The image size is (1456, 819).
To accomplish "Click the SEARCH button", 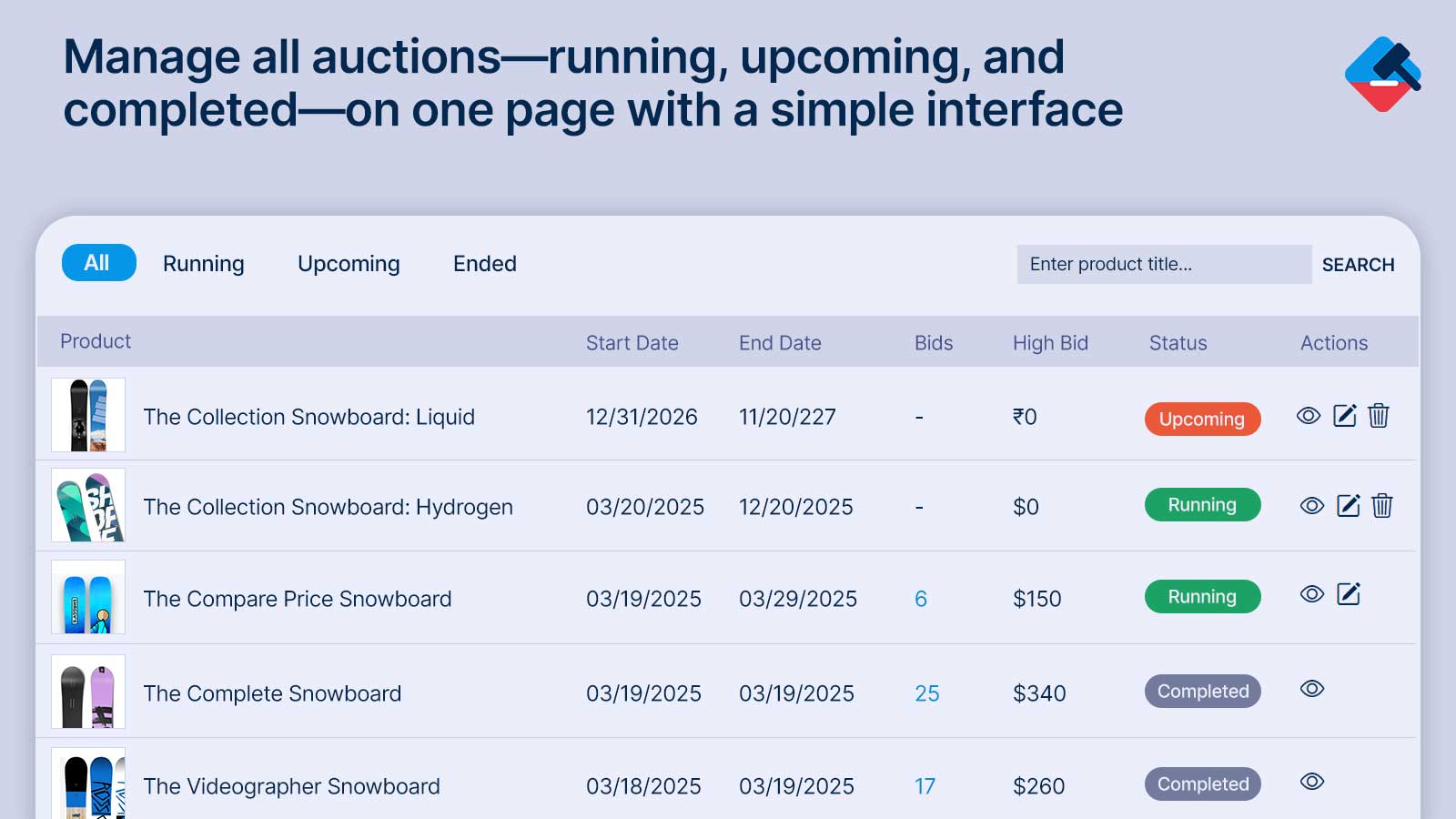I will [x=1358, y=265].
